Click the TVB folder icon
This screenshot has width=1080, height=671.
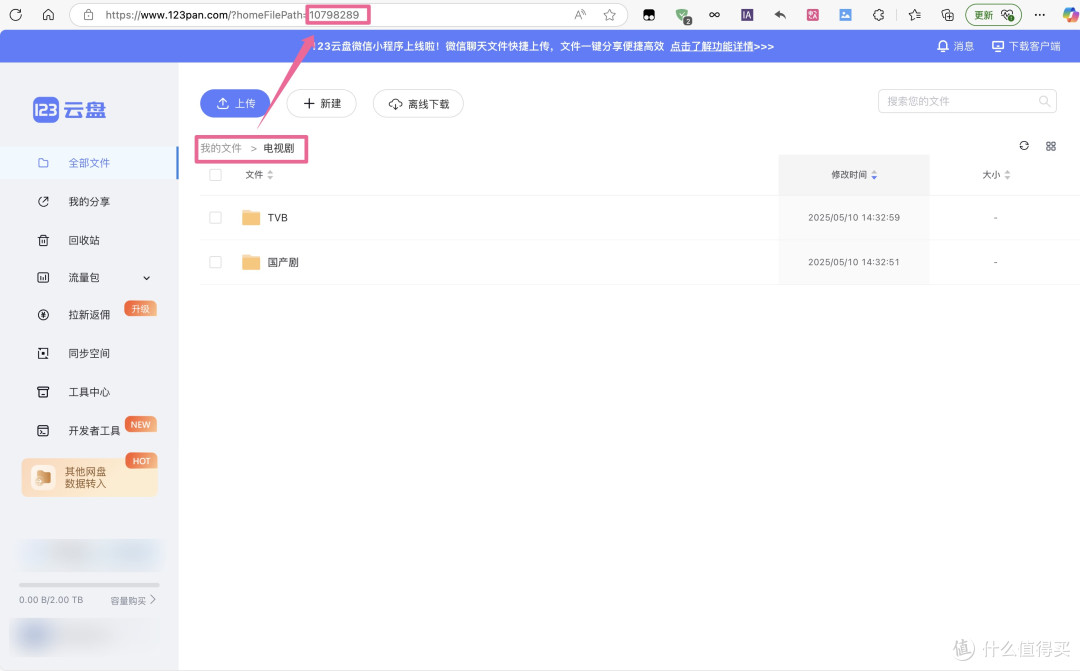[x=251, y=218]
